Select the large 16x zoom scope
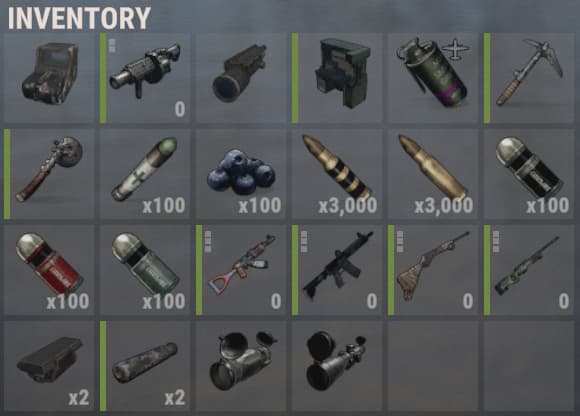This screenshot has width=580, height=416. point(337,366)
